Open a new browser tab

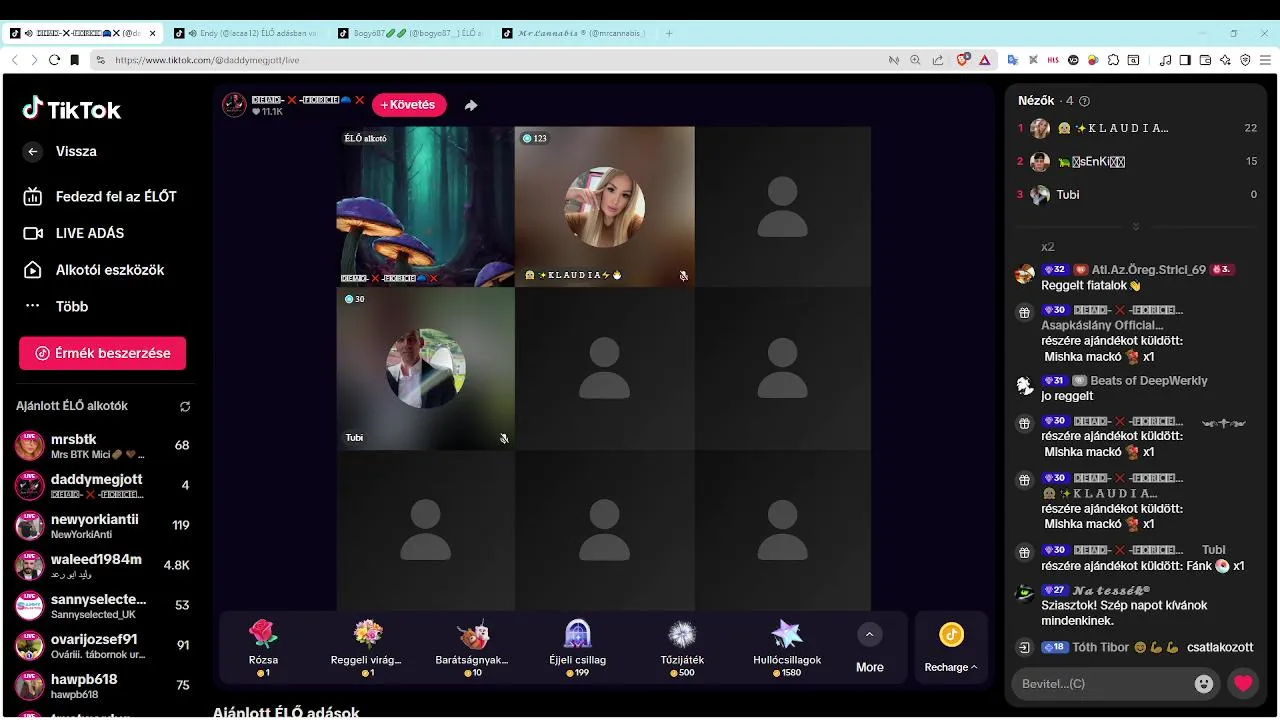click(x=669, y=33)
